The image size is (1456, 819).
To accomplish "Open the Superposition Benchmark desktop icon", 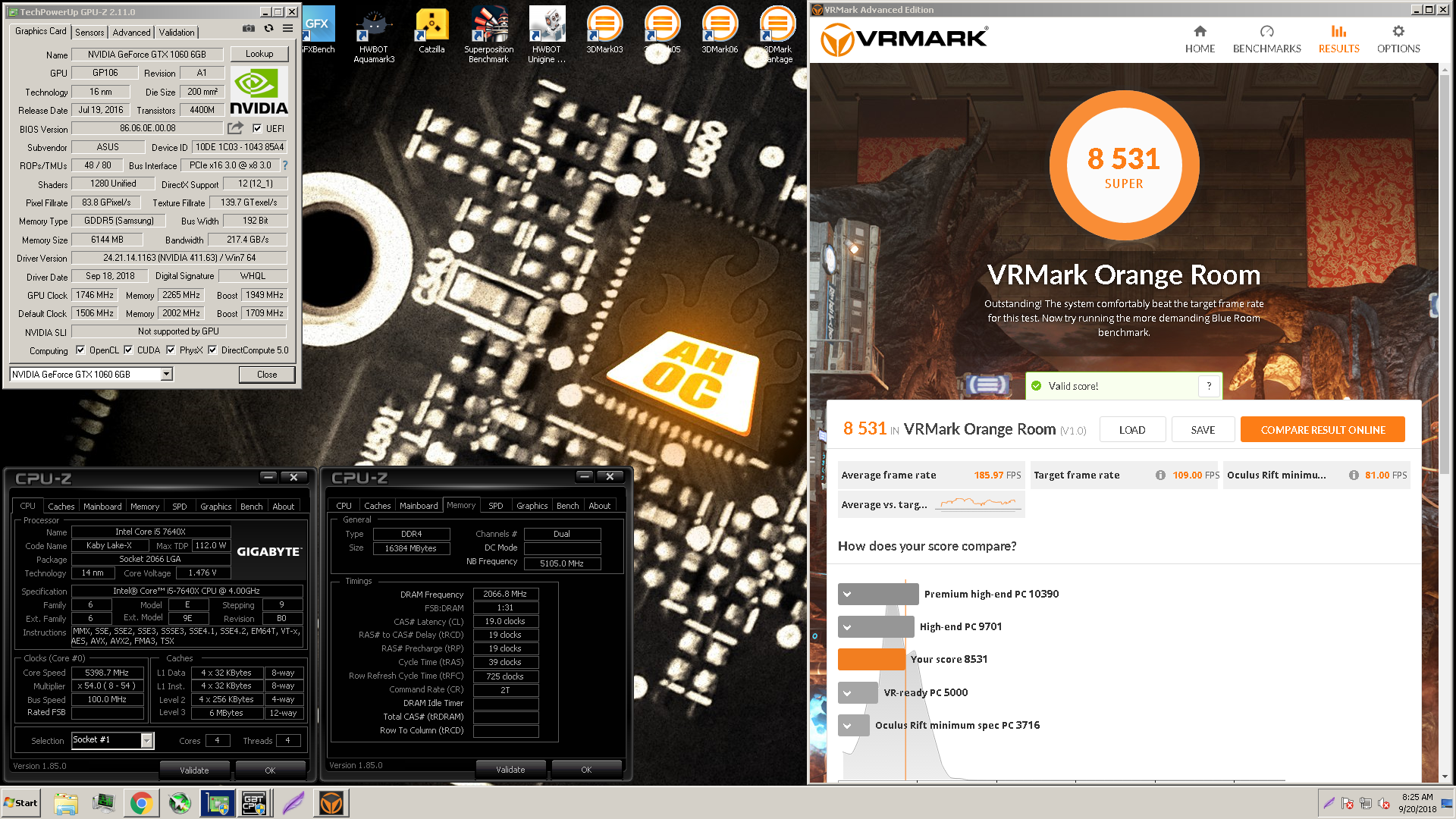I will [489, 35].
